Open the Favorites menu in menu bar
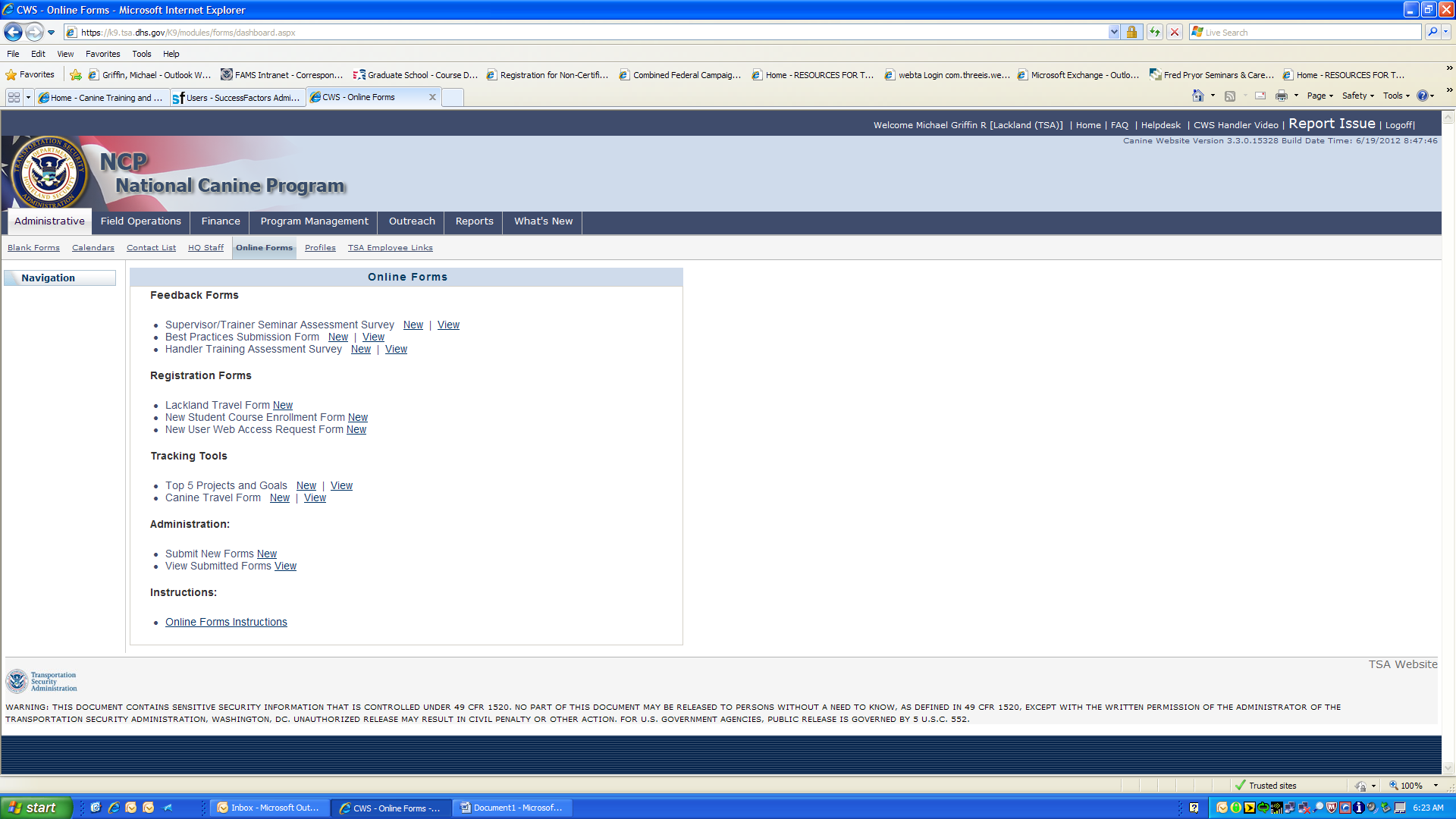 click(x=102, y=54)
